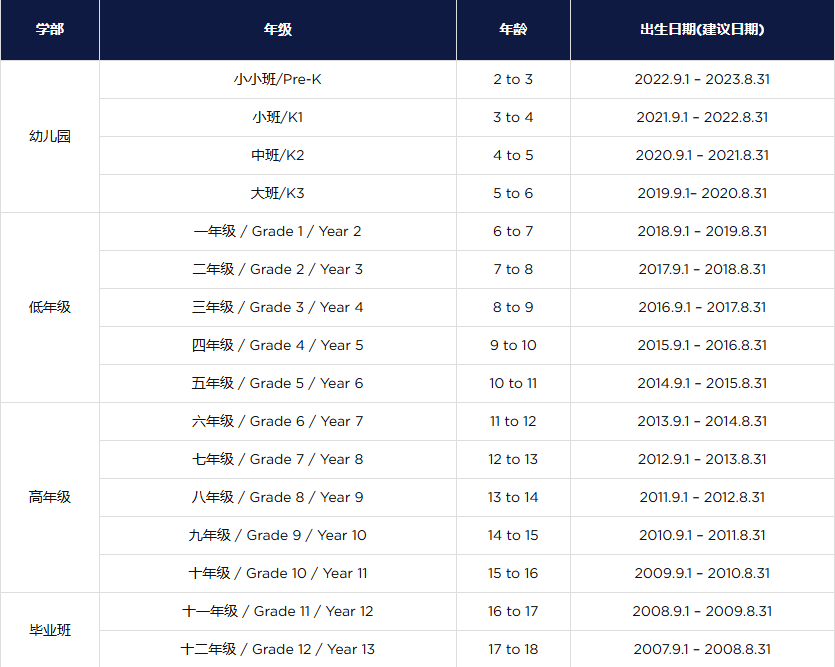Viewport: 835px width, 667px height.
Task: Click the 年龄 column header
Action: point(513,30)
